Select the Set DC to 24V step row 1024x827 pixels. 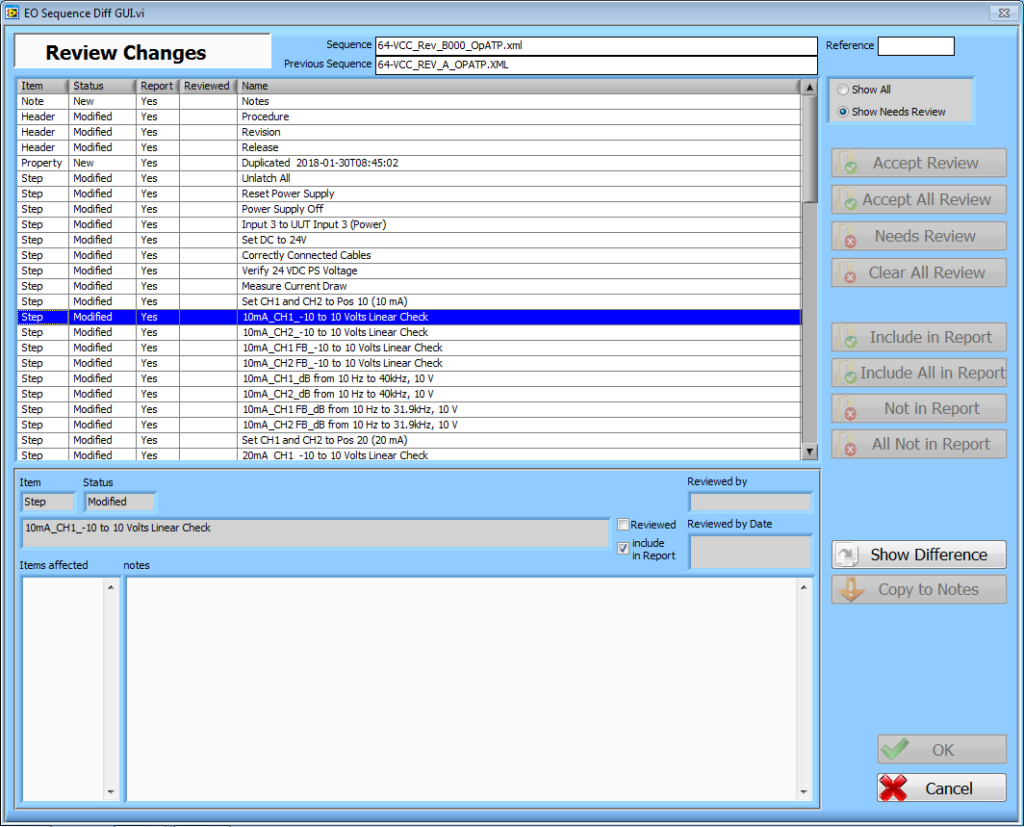(300, 240)
